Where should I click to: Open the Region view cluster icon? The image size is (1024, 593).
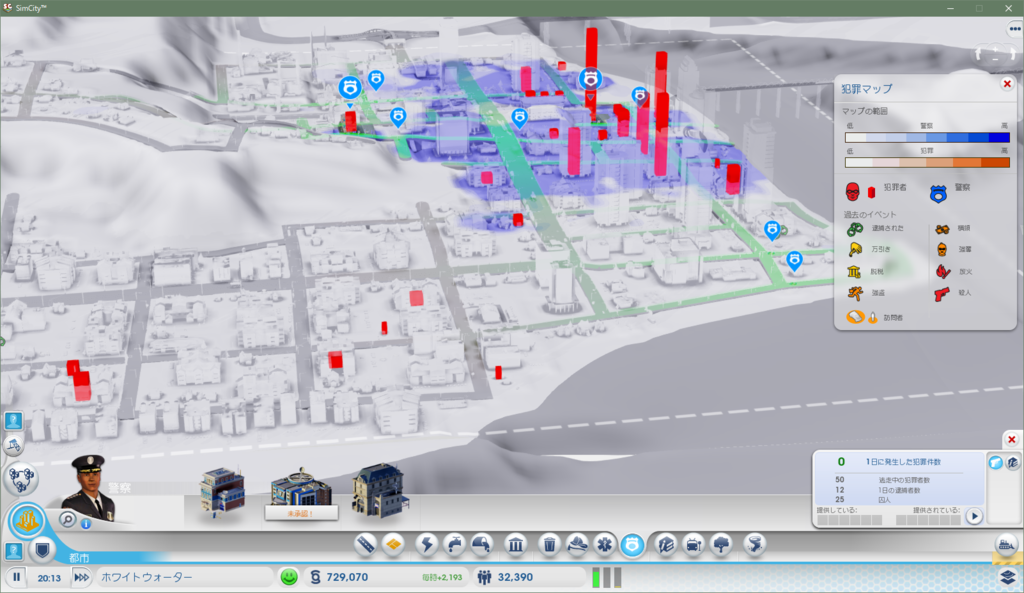21,479
